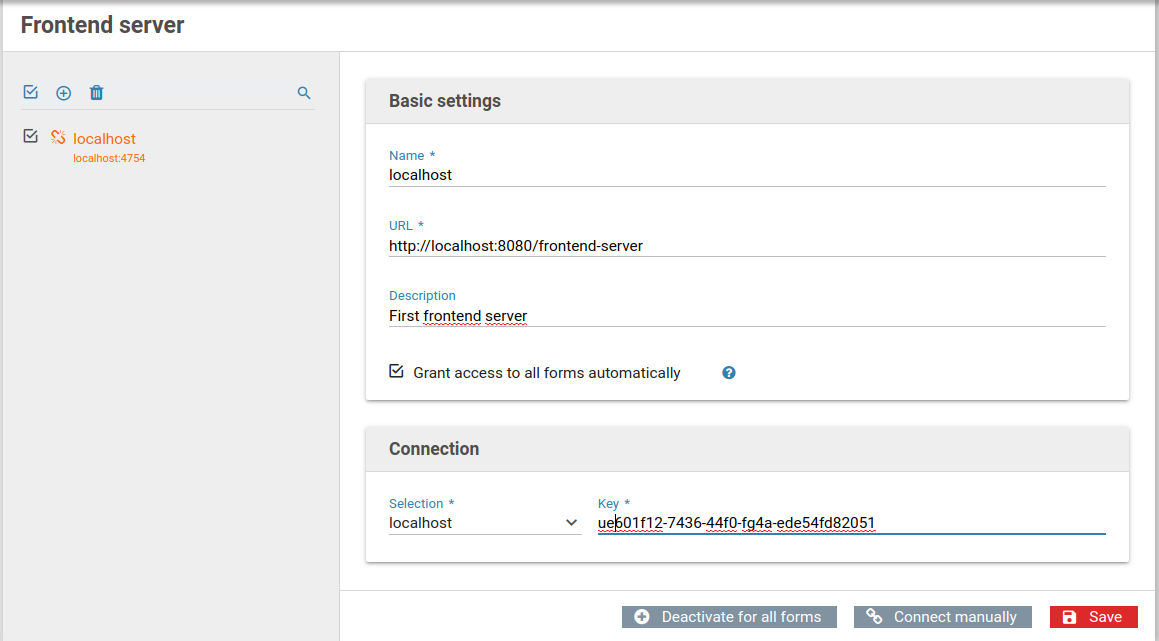Toggle the localhost list item checkbox
The image size is (1159, 641).
[x=31, y=136]
